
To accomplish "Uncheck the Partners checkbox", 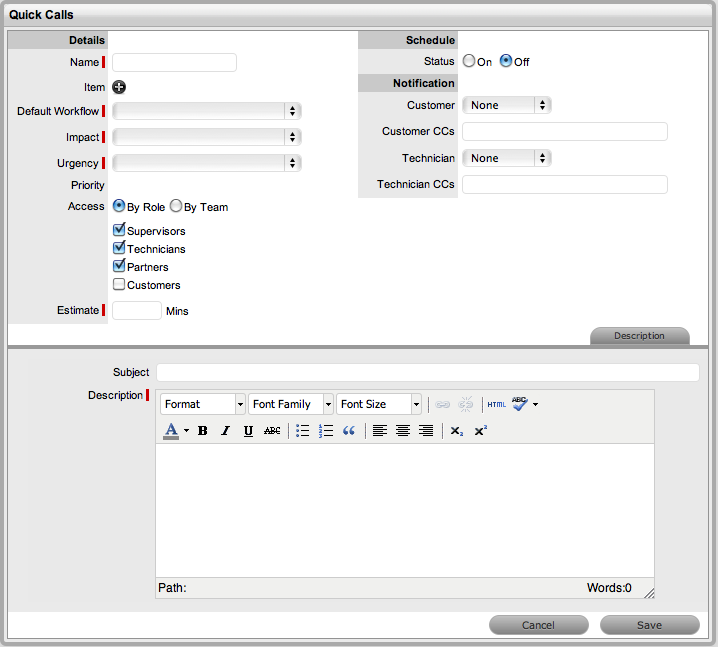I will coord(119,266).
